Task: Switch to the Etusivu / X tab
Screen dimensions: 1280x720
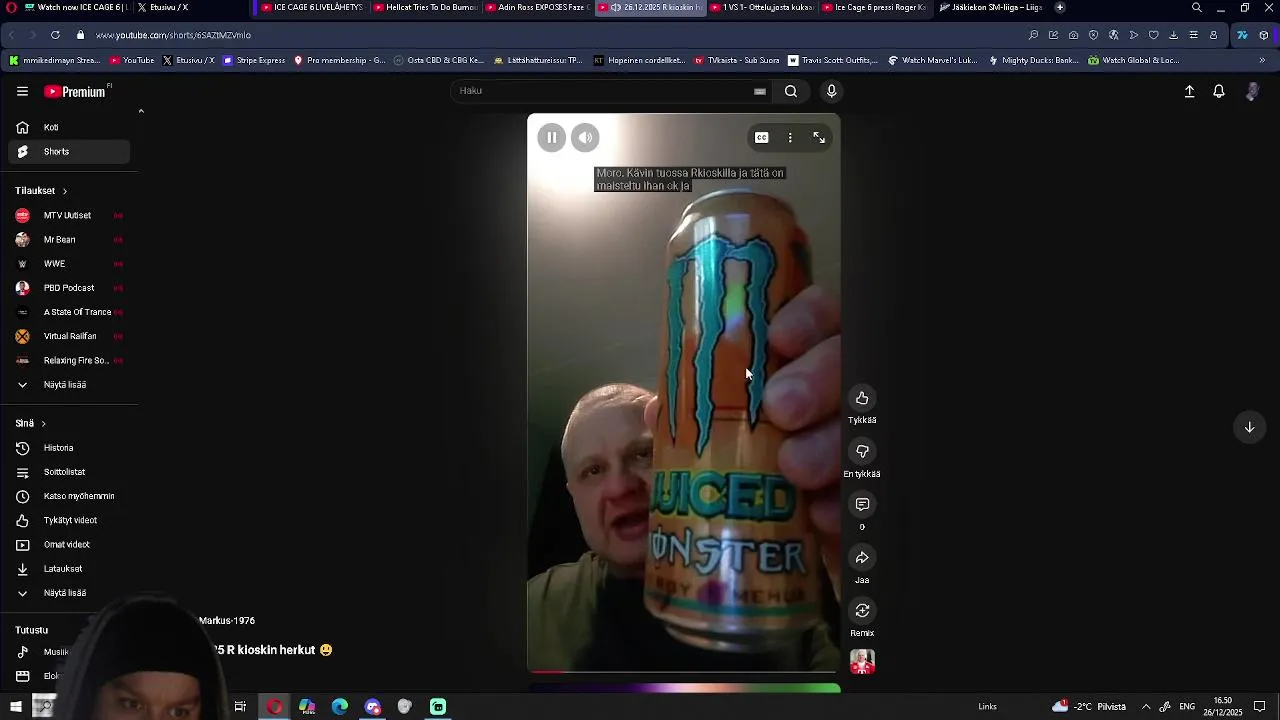Action: click(x=188, y=8)
